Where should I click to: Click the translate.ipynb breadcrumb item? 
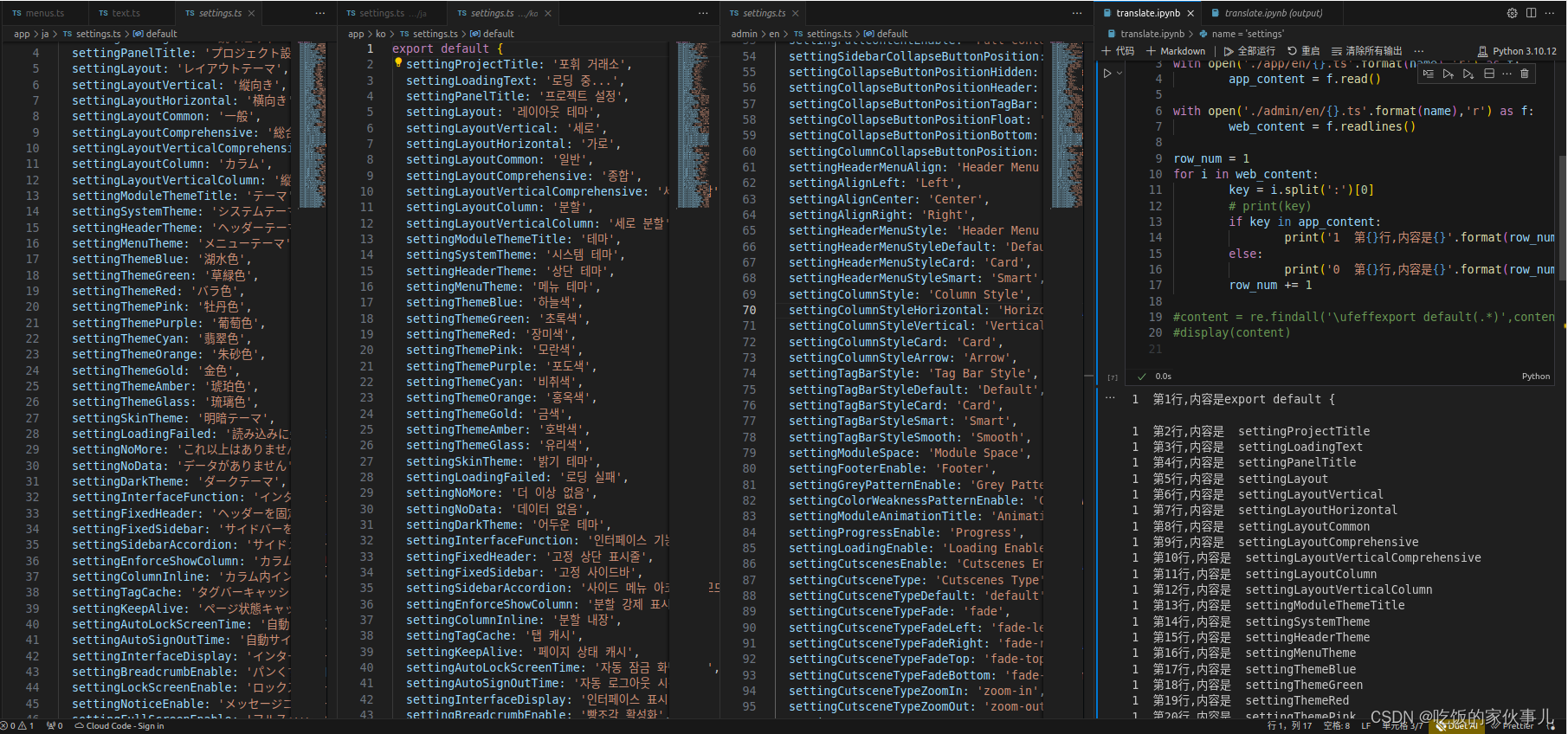pos(1145,34)
